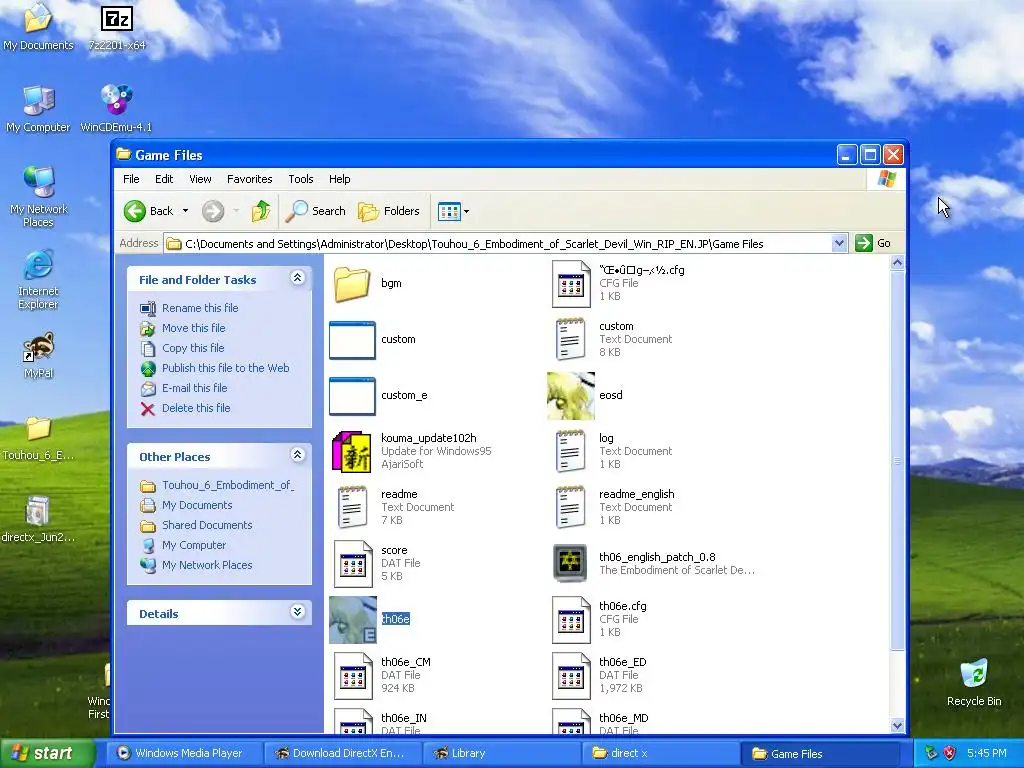Go to Shared Documents in Other Places
1024x768 pixels.
coord(207,526)
